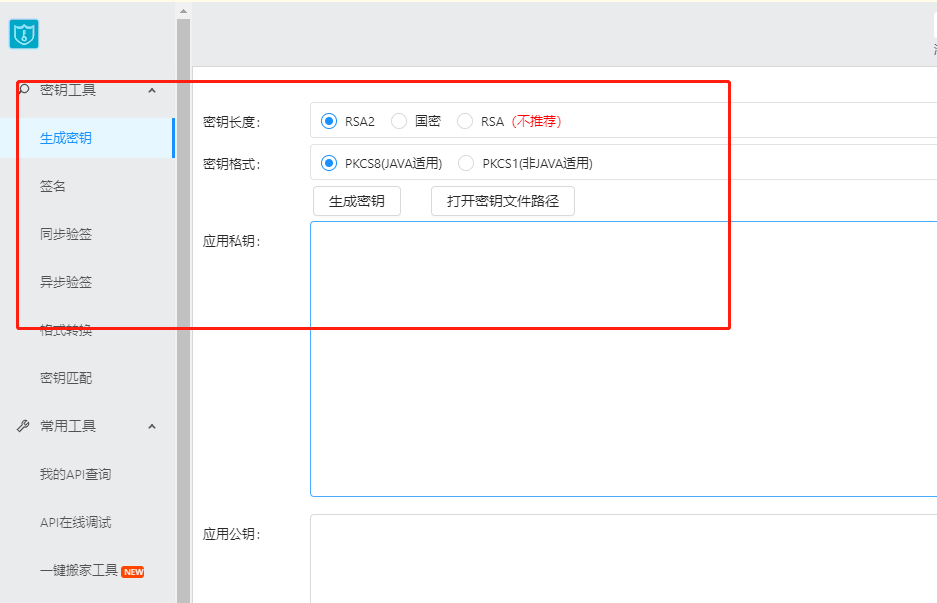This screenshot has width=937, height=603.
Task: Collapse the 密钥工具 section
Action: point(152,89)
